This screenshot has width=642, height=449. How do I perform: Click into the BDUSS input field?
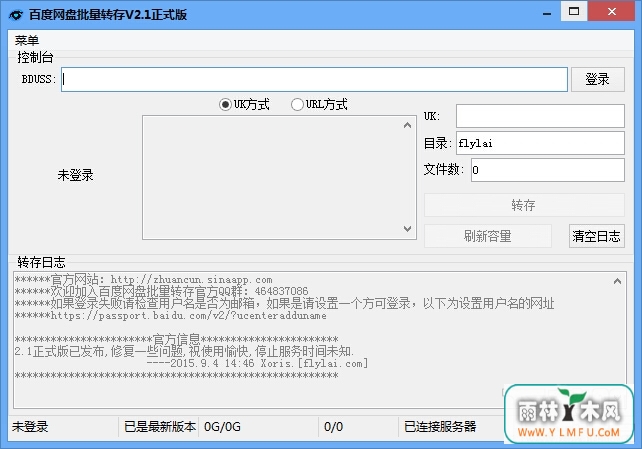(x=314, y=79)
